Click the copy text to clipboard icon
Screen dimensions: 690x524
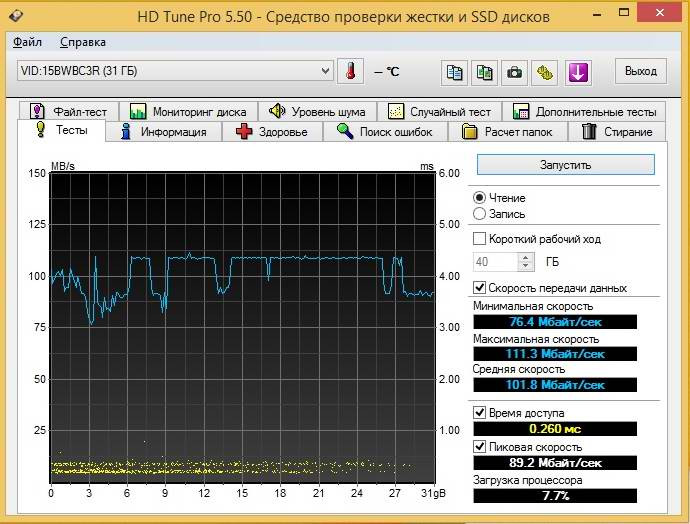coord(454,72)
